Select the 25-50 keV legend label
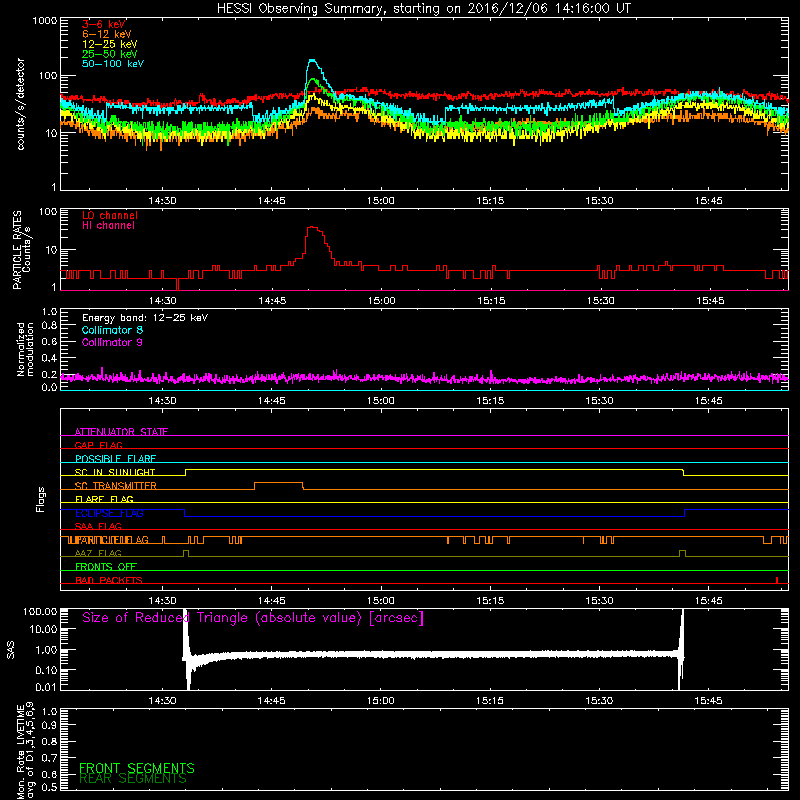The image size is (800, 800). pyautogui.click(x=110, y=54)
